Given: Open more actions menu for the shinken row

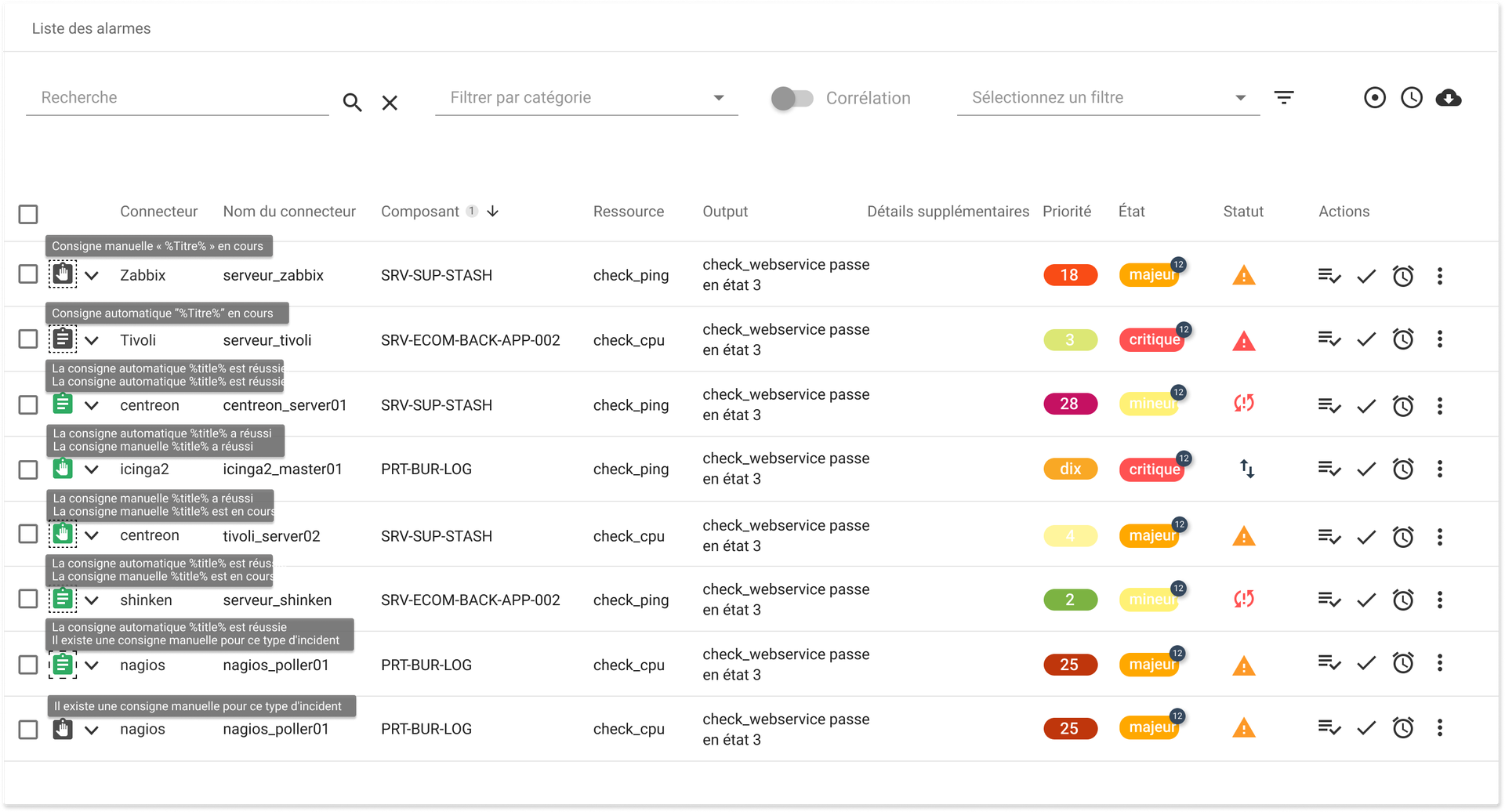Looking at the screenshot, I should 1440,600.
